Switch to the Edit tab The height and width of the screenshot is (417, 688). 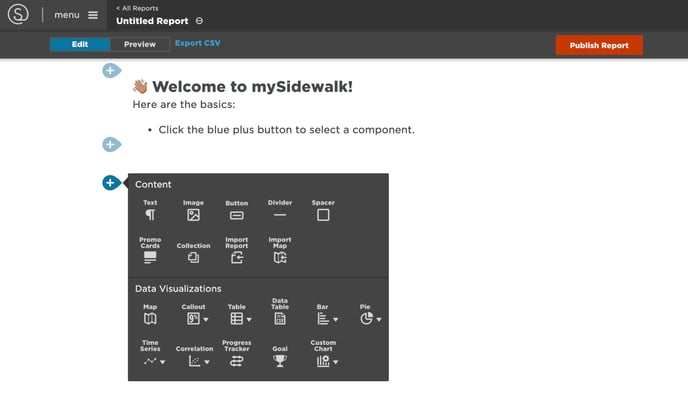(x=80, y=44)
